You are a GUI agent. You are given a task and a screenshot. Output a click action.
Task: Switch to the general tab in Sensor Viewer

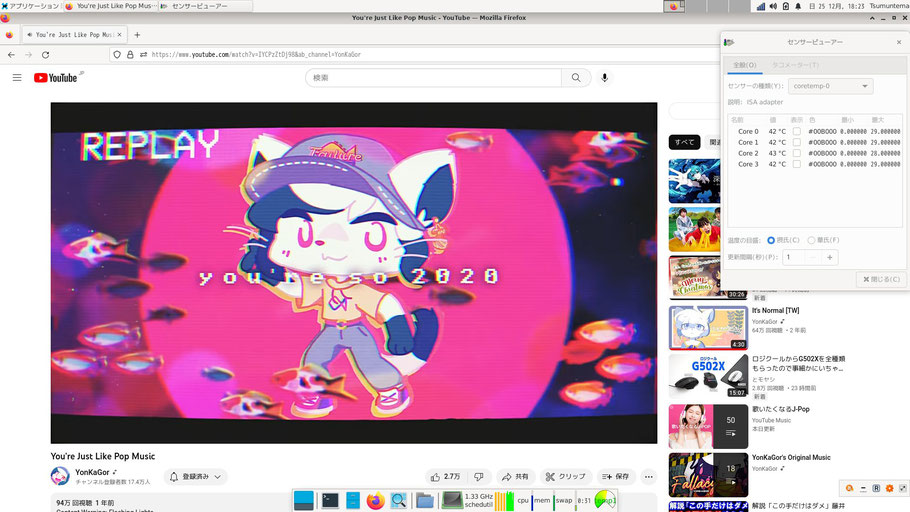point(745,65)
